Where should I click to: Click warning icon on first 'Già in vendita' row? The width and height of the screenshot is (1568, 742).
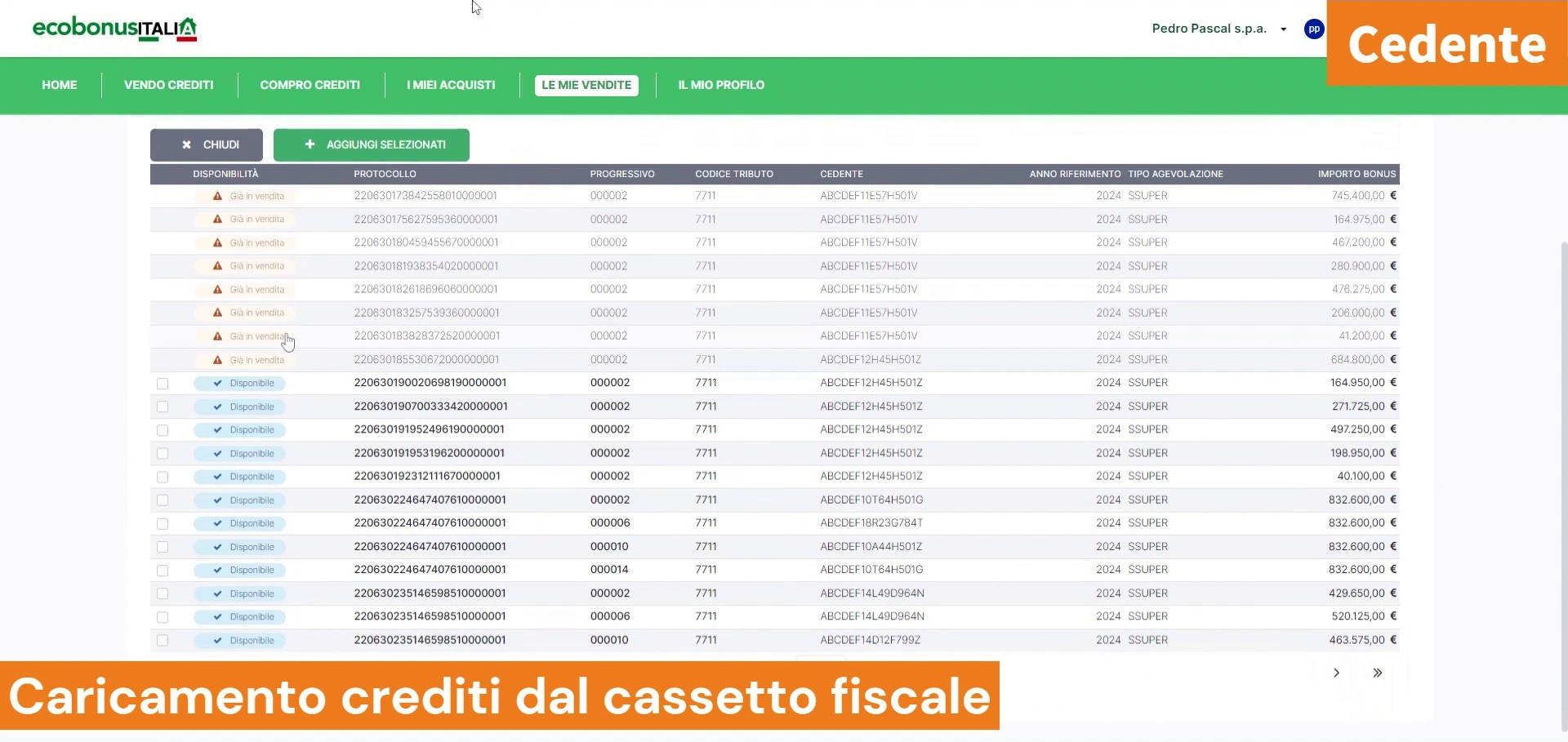tap(217, 196)
